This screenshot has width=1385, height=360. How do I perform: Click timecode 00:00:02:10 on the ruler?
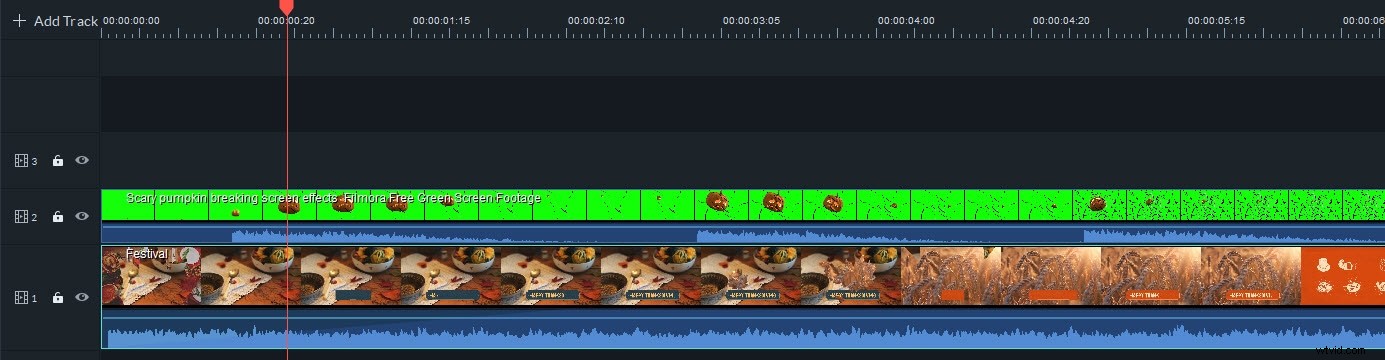pos(596,20)
